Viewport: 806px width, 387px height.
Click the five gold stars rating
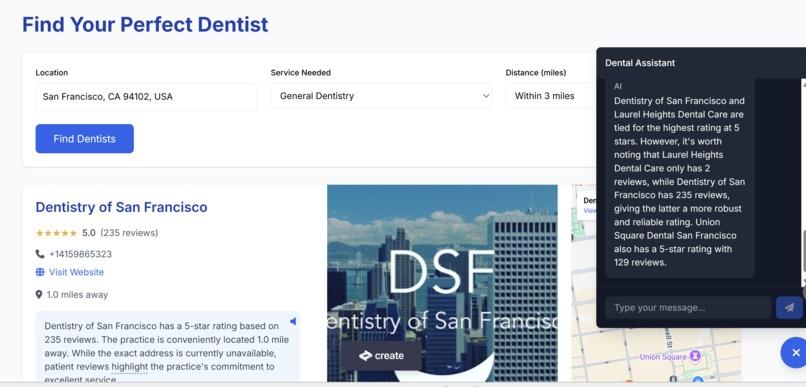(56, 233)
